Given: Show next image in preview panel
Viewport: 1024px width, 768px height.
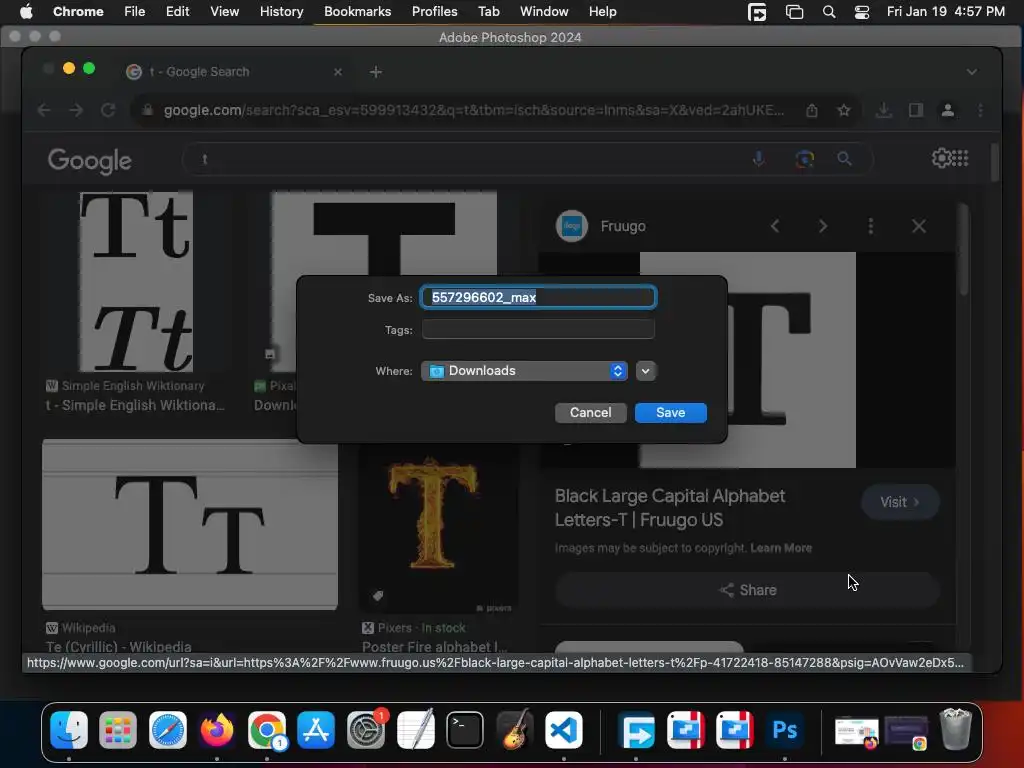Looking at the screenshot, I should tap(823, 226).
